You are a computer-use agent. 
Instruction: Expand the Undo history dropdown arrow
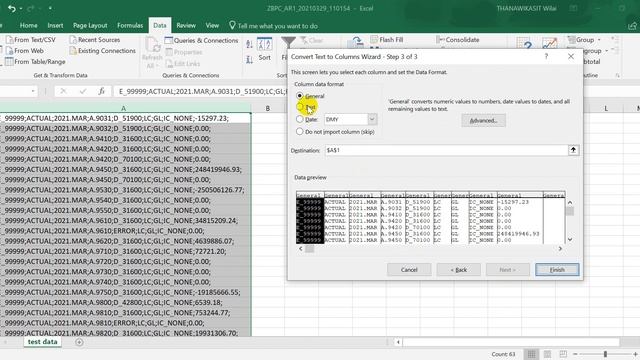pos(21,9)
